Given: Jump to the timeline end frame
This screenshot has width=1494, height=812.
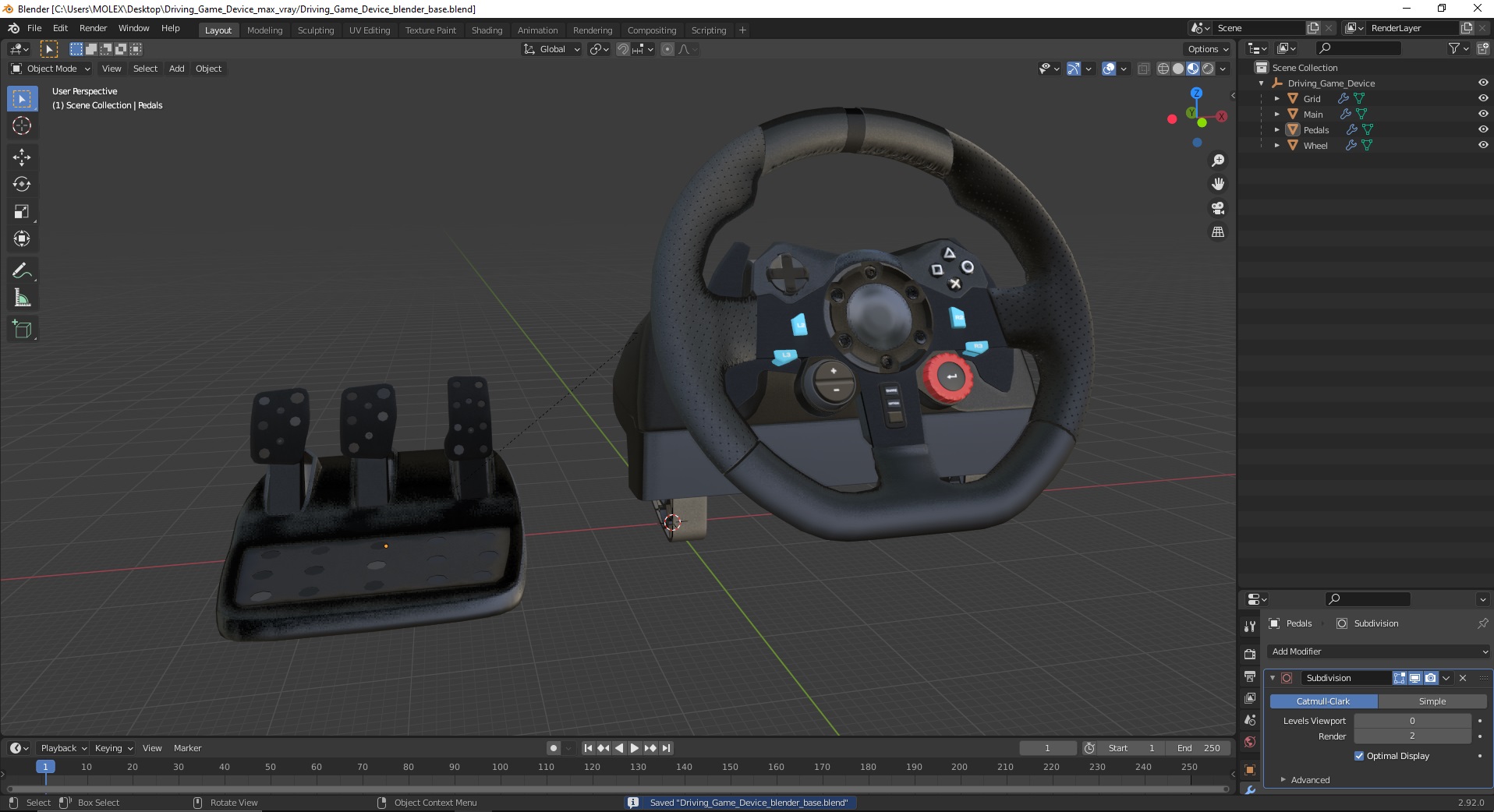Looking at the screenshot, I should [x=666, y=748].
